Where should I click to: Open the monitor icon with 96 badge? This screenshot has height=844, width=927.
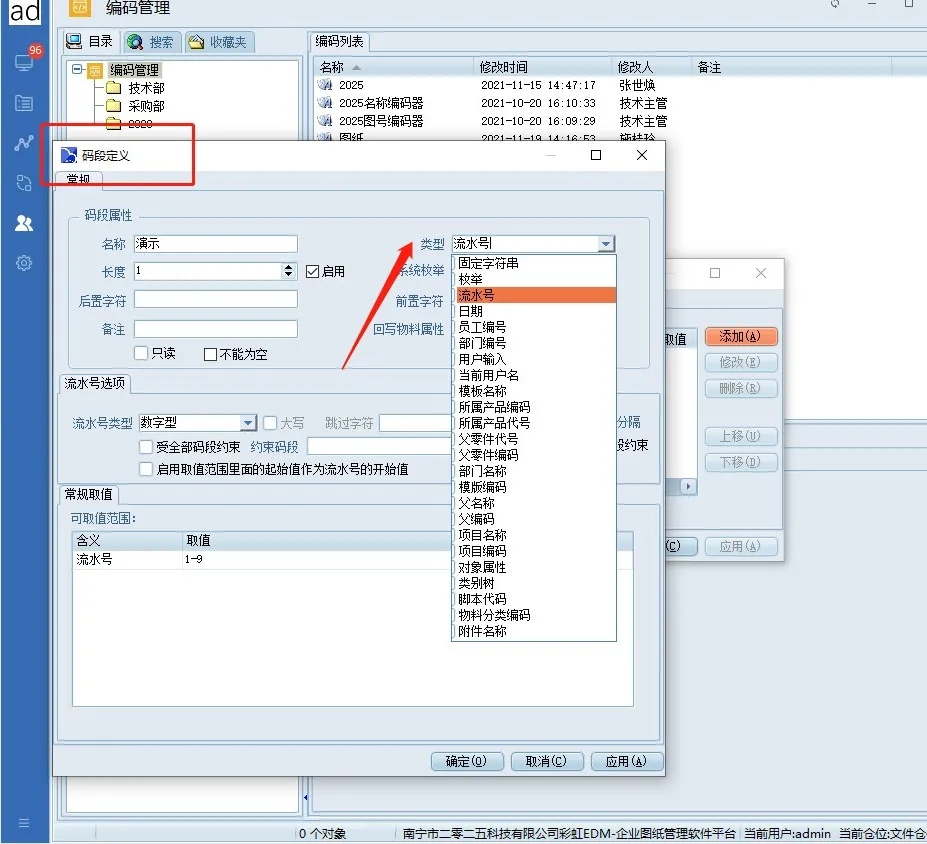pyautogui.click(x=24, y=61)
